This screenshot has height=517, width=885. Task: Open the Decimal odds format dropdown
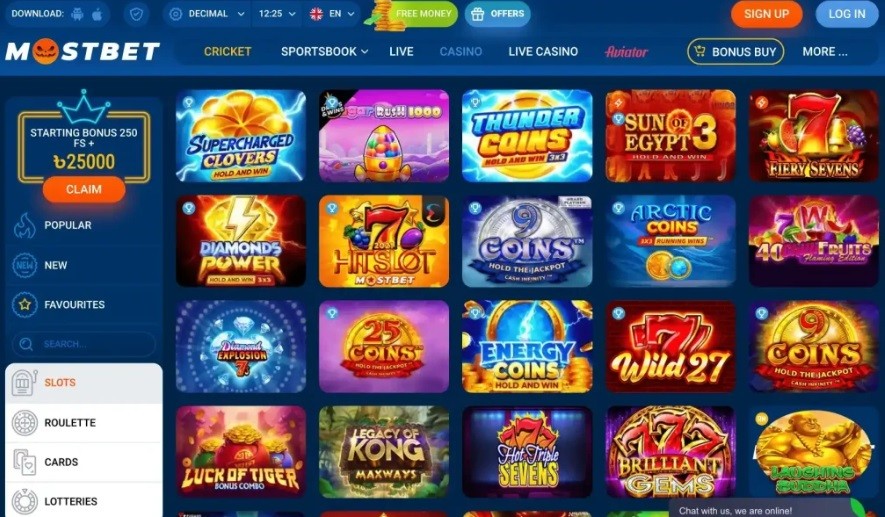[207, 14]
